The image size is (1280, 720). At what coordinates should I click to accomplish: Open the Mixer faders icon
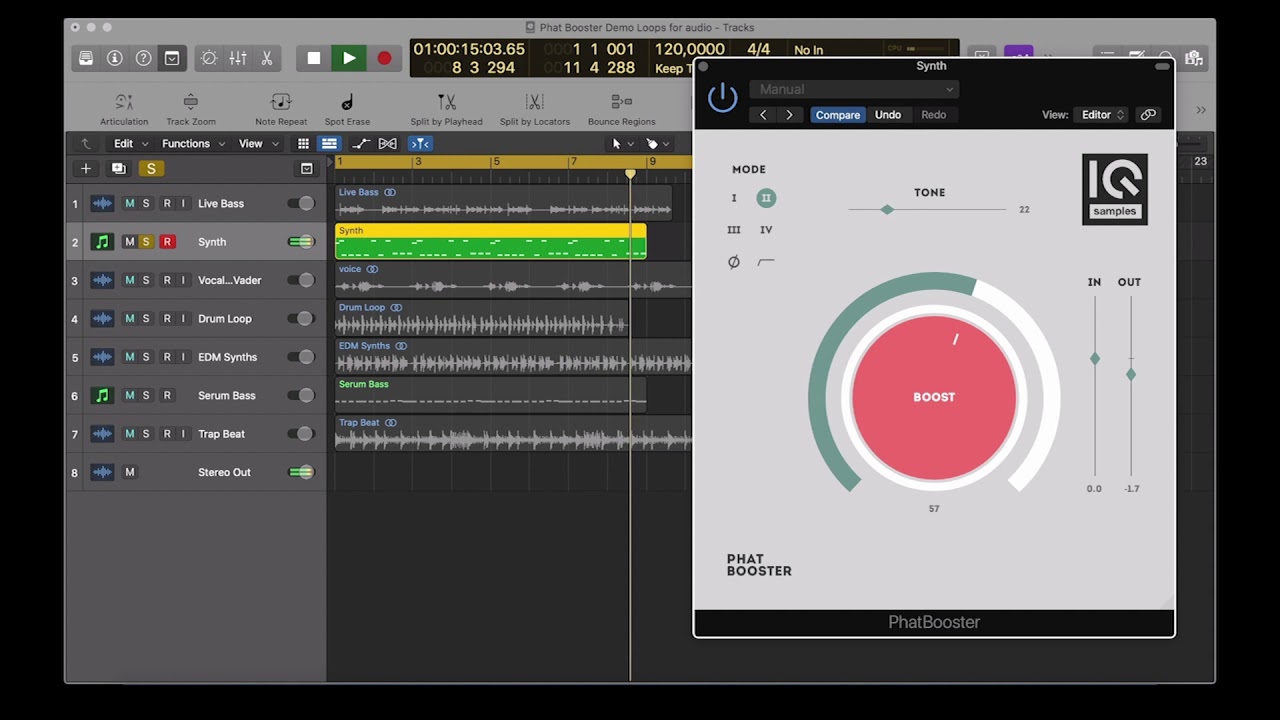(238, 58)
